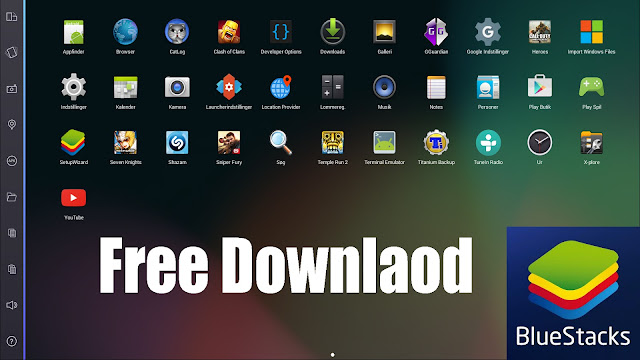Open Import Windows Files
The width and height of the screenshot is (640, 360).
tap(591, 32)
